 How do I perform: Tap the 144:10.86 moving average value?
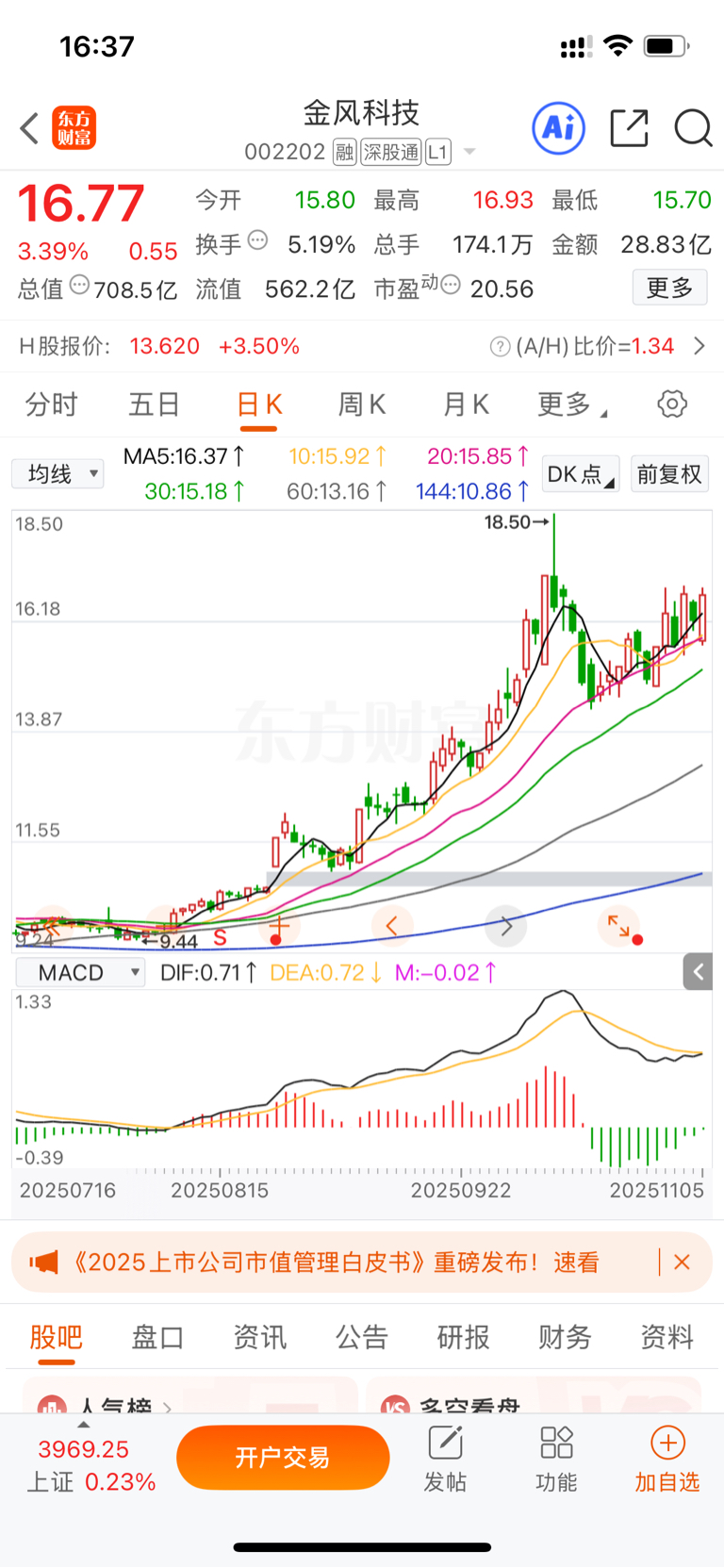click(472, 491)
